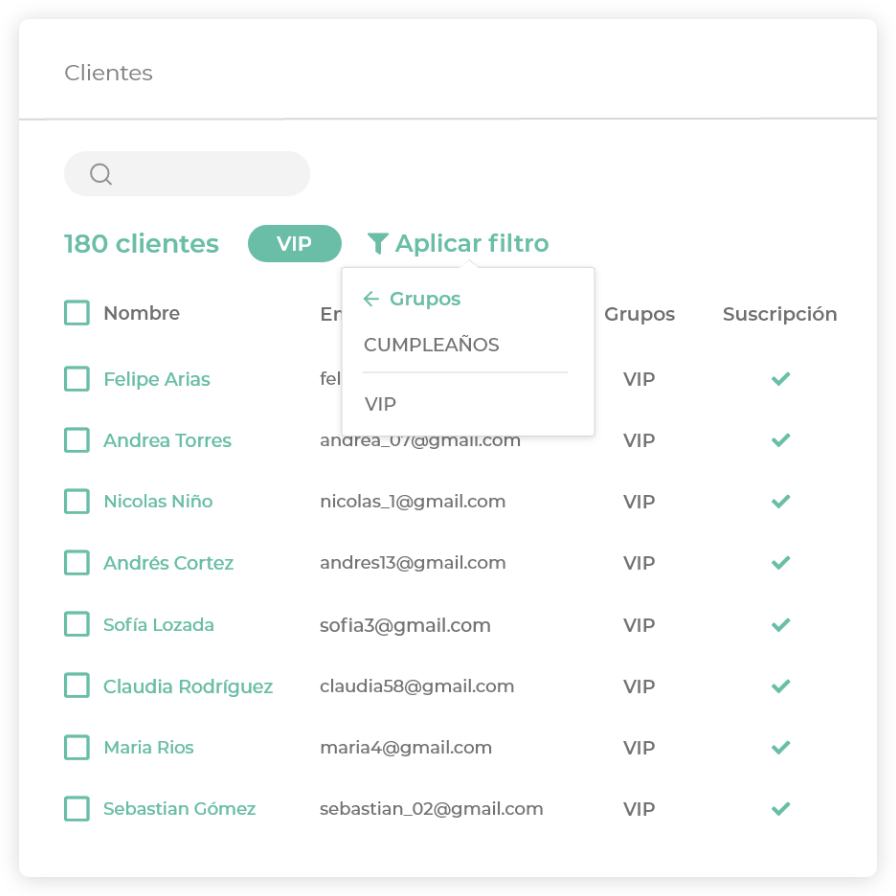
Task: Click Sofía Lozada subscription checkmark
Action: pyautogui.click(x=781, y=625)
